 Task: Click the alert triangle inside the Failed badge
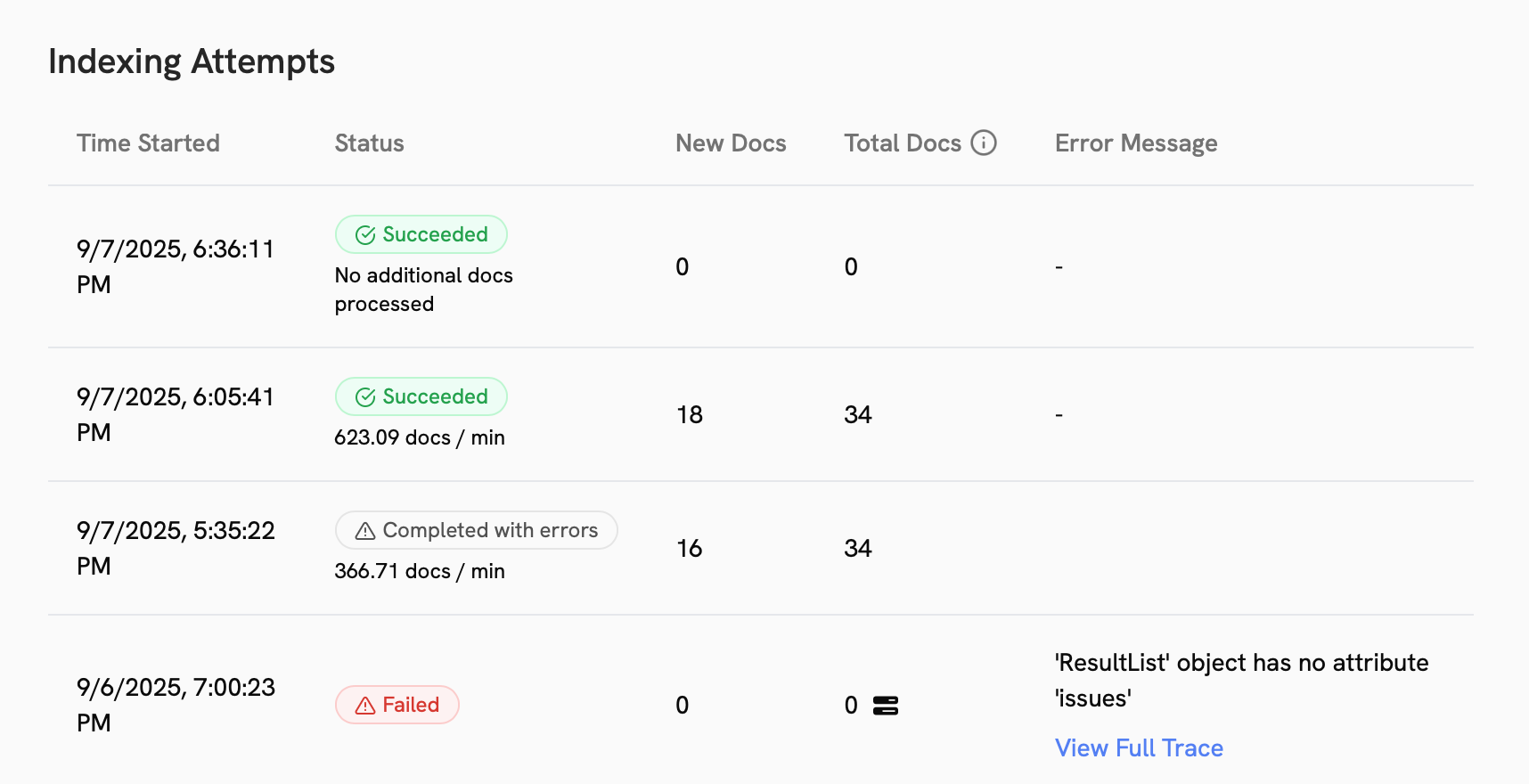(364, 704)
